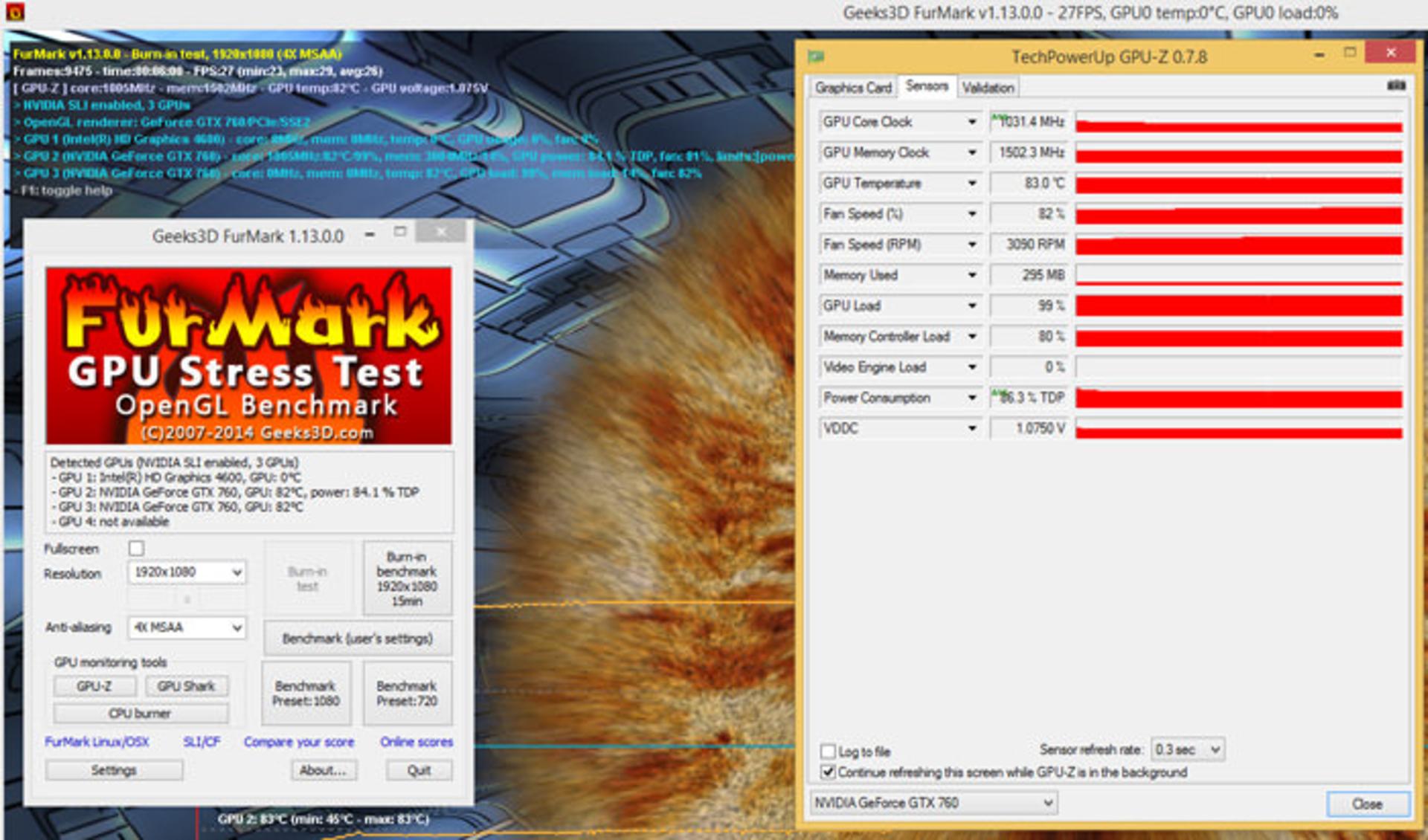The image size is (1428, 840).
Task: Minimize the FurMark 1.13.0.0 dialog
Action: click(370, 234)
